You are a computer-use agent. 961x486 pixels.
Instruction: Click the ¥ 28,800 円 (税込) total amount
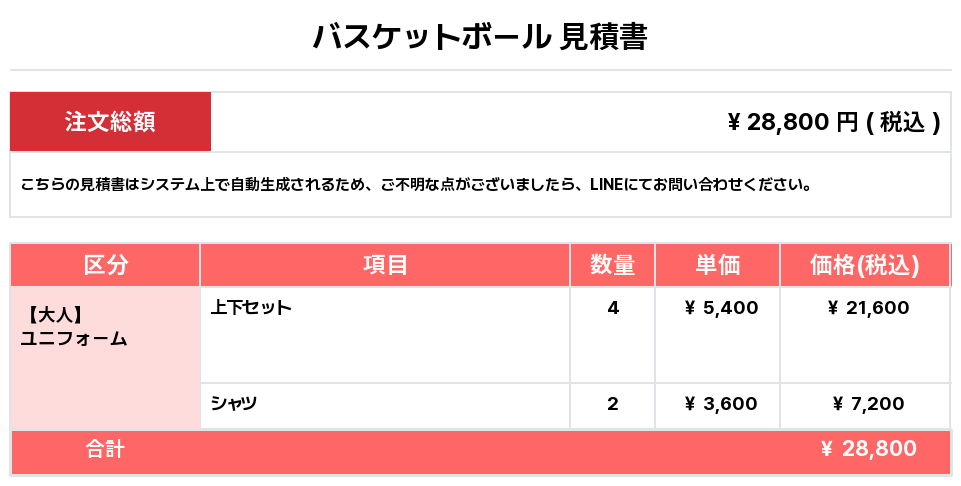click(834, 122)
